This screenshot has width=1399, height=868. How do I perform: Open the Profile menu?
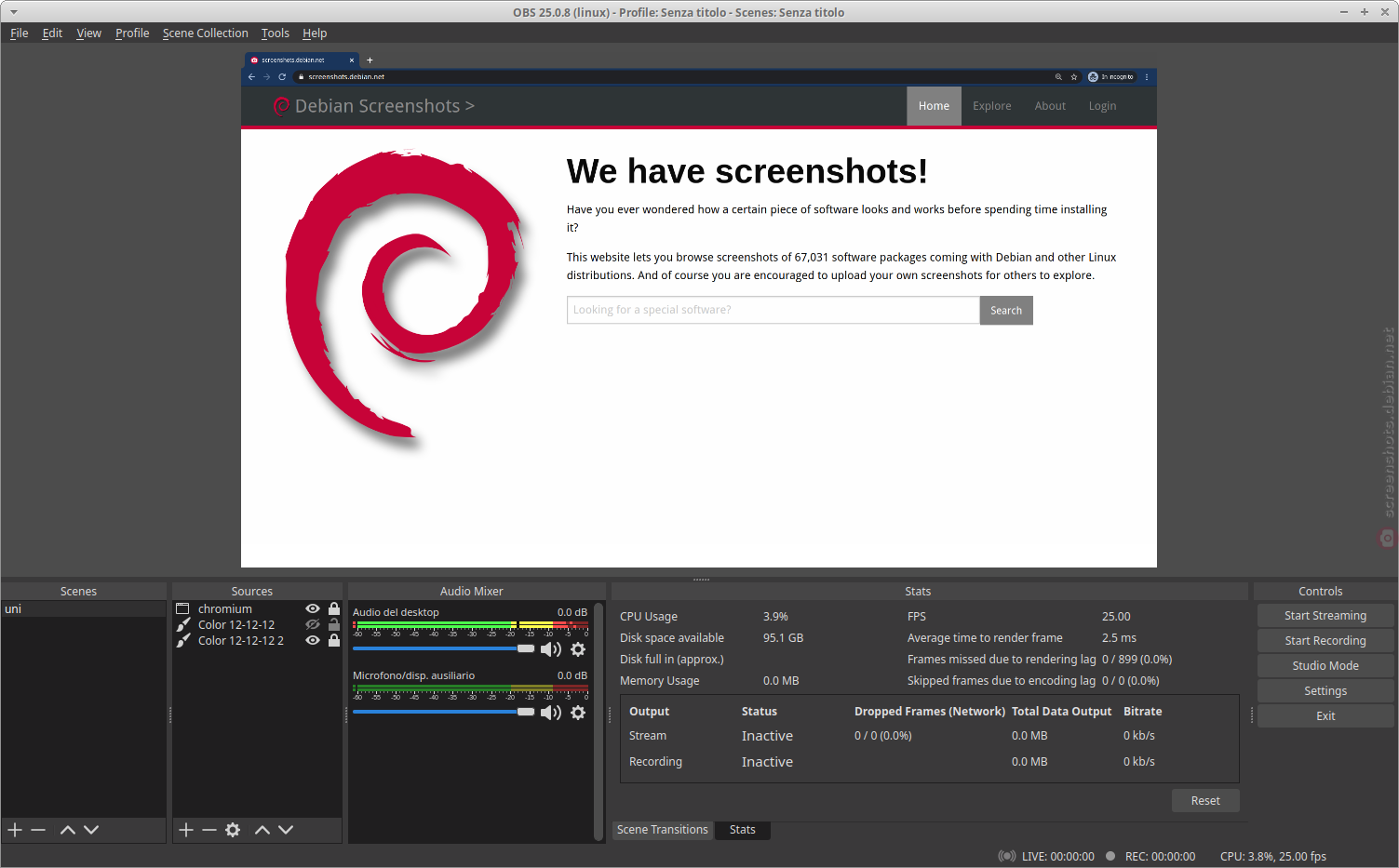pos(132,33)
